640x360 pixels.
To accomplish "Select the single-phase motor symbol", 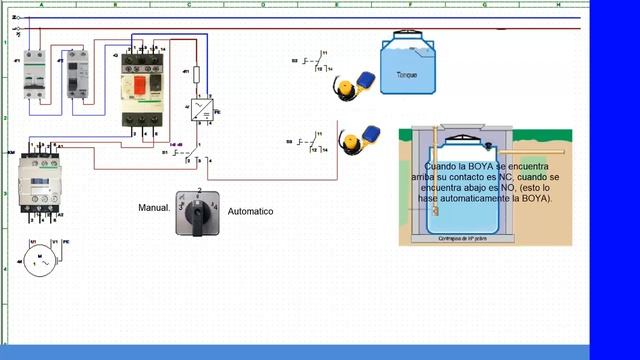I will pos(40,261).
